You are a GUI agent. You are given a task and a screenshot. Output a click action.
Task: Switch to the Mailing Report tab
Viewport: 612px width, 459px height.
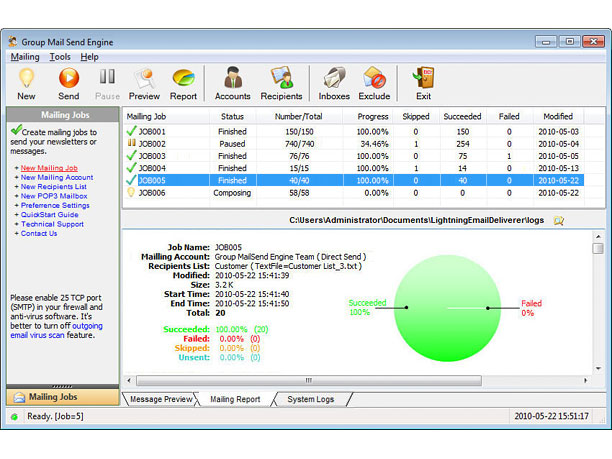(235, 399)
